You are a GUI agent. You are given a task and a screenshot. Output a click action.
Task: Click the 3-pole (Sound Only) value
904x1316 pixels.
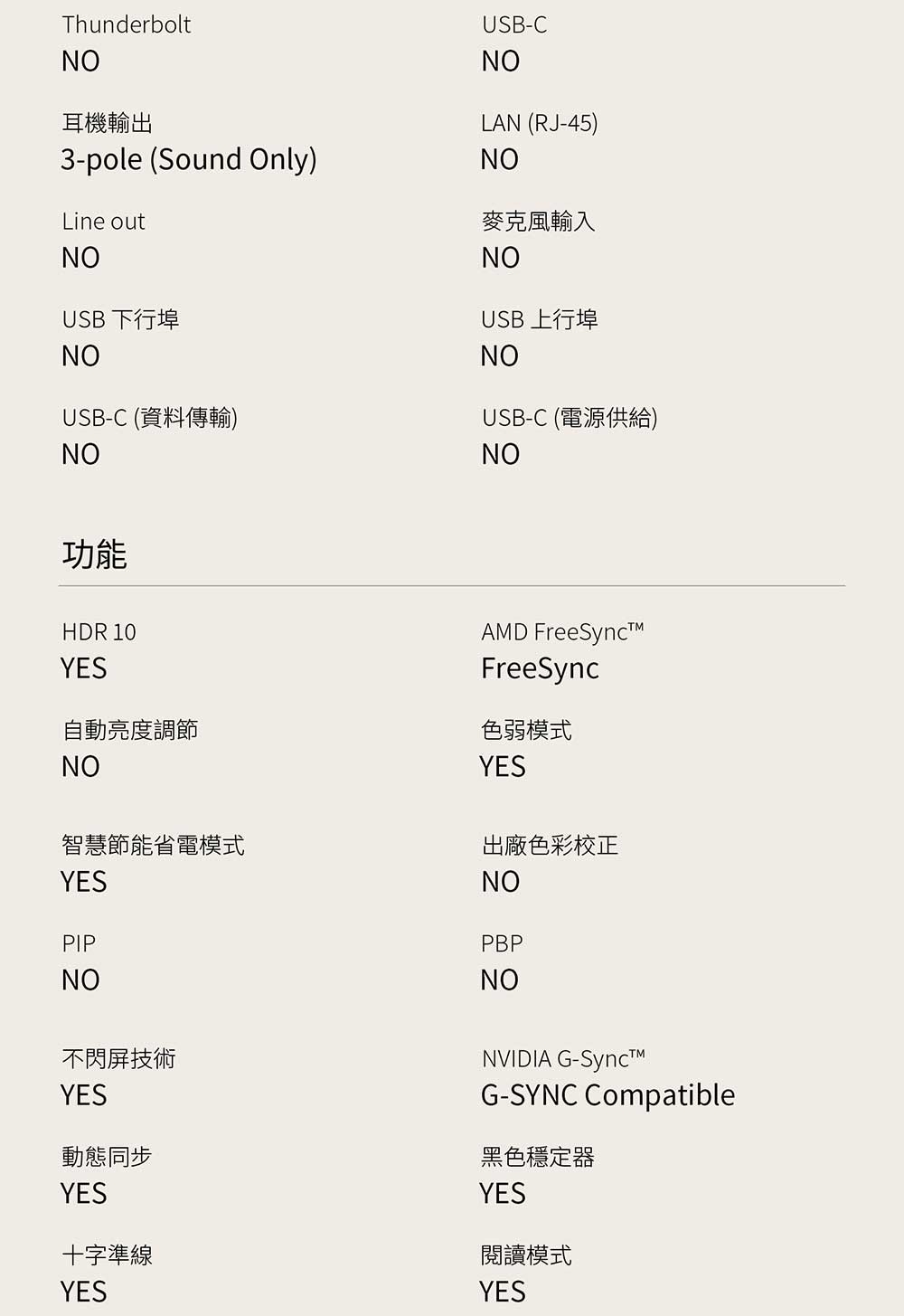188,159
